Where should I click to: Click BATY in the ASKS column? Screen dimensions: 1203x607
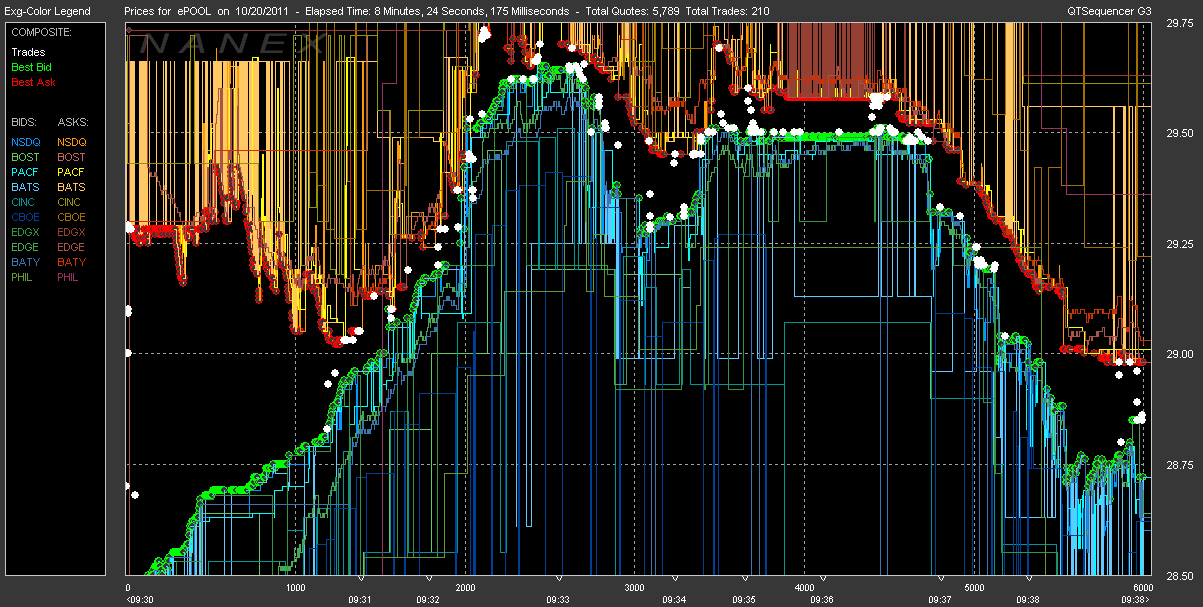[x=71, y=262]
